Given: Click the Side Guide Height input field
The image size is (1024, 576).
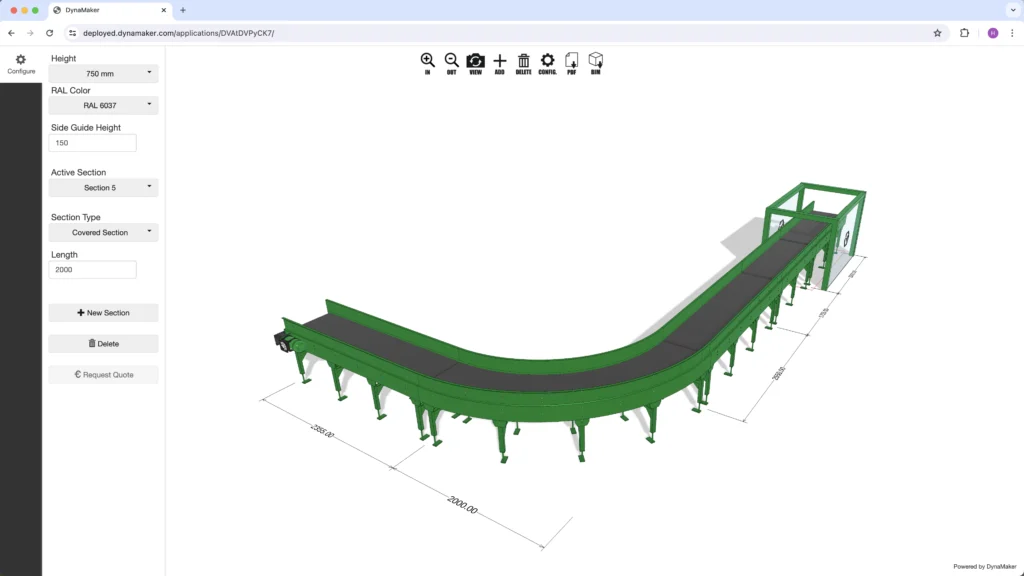Looking at the screenshot, I should click(x=93, y=143).
